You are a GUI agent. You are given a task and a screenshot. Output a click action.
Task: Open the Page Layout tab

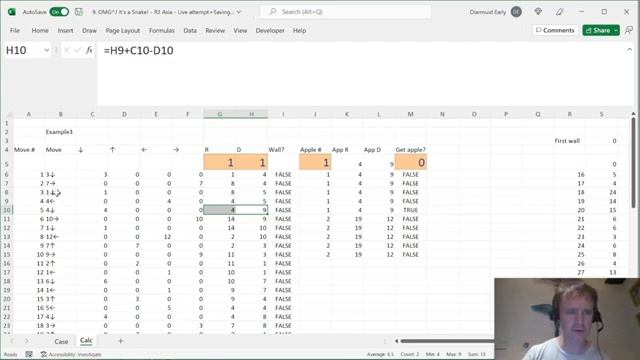[x=122, y=31]
